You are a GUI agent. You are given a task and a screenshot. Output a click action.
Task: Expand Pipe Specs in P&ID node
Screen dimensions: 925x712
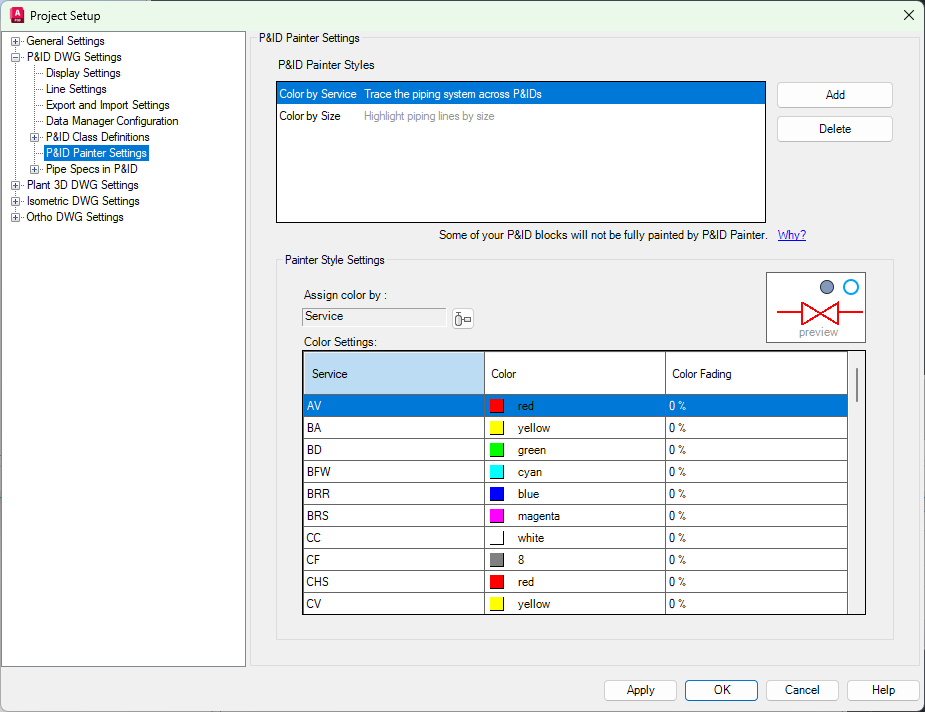35,169
